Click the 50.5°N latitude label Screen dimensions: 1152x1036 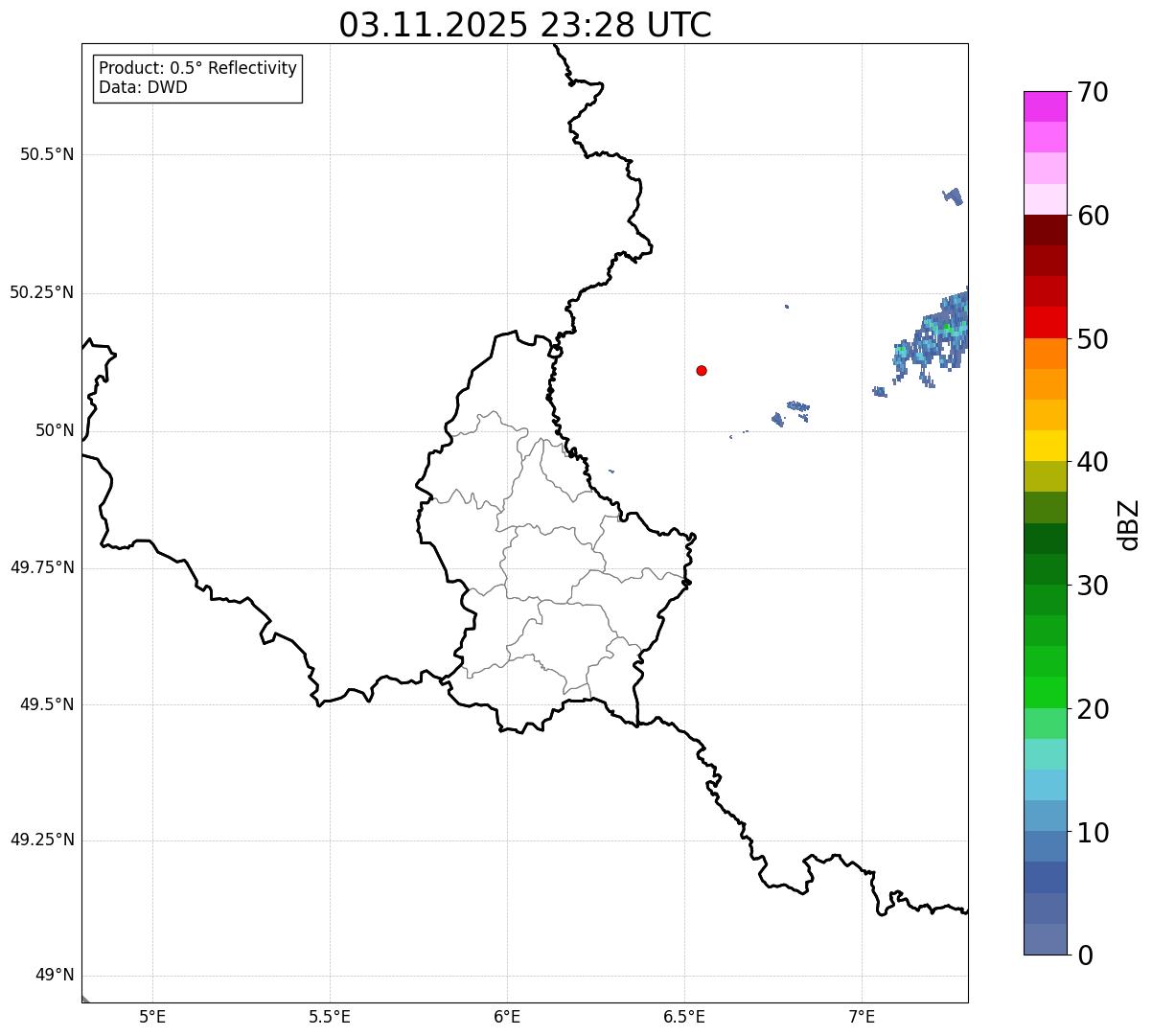(x=47, y=154)
